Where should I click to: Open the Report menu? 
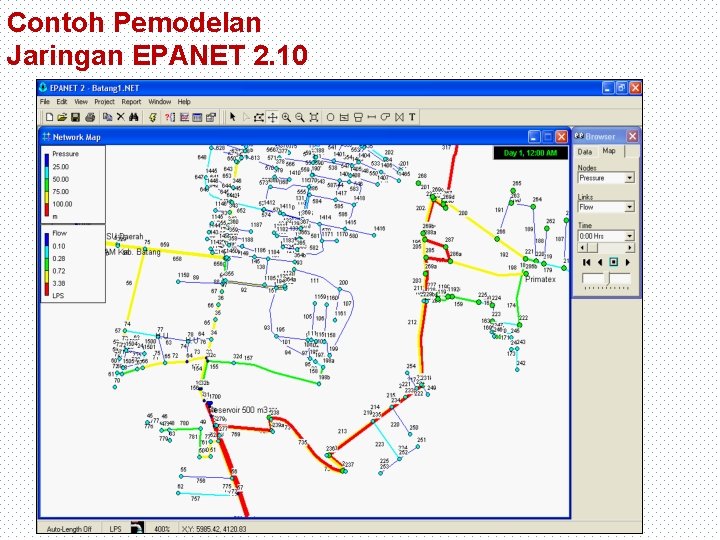pyautogui.click(x=131, y=101)
